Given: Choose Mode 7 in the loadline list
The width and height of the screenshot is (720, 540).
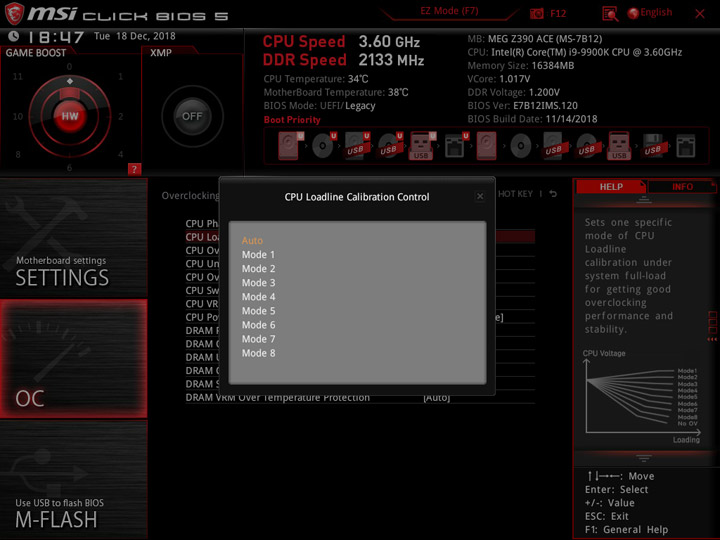Looking at the screenshot, I should pyautogui.click(x=259, y=339).
